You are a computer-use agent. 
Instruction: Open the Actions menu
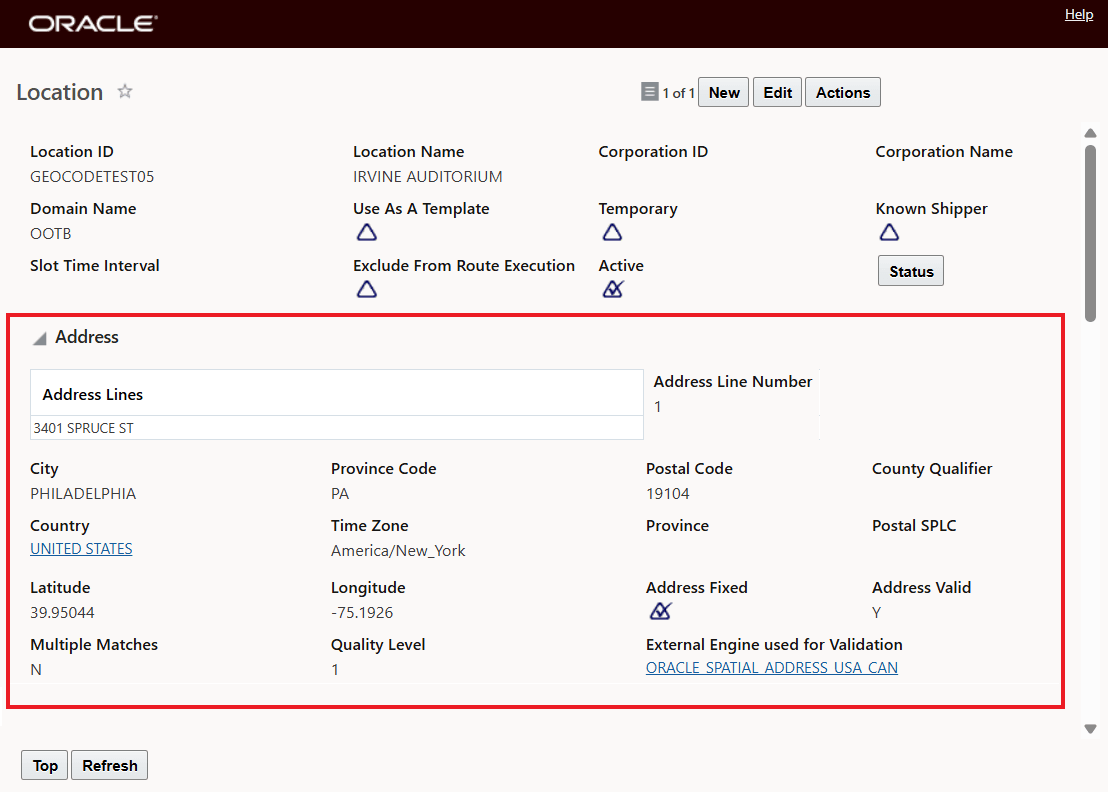coord(842,92)
